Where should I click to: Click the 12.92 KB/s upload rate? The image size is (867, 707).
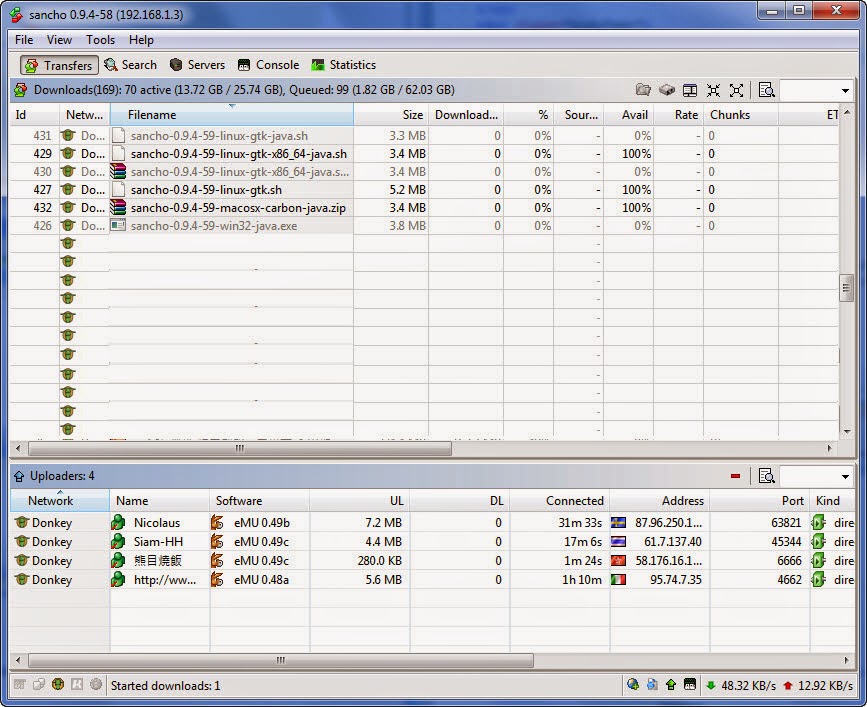825,685
